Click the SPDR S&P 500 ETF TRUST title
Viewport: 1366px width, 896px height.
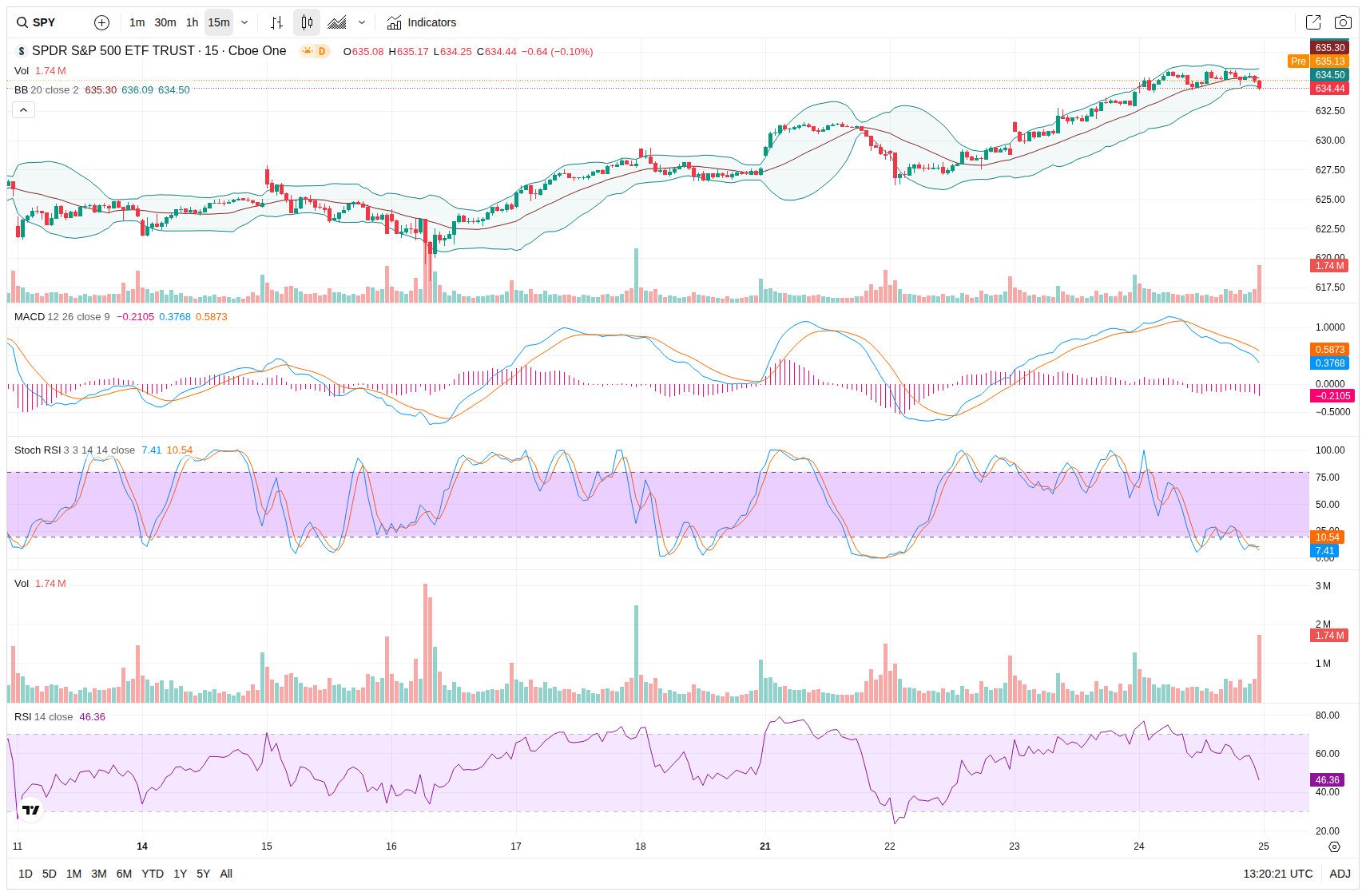(159, 51)
